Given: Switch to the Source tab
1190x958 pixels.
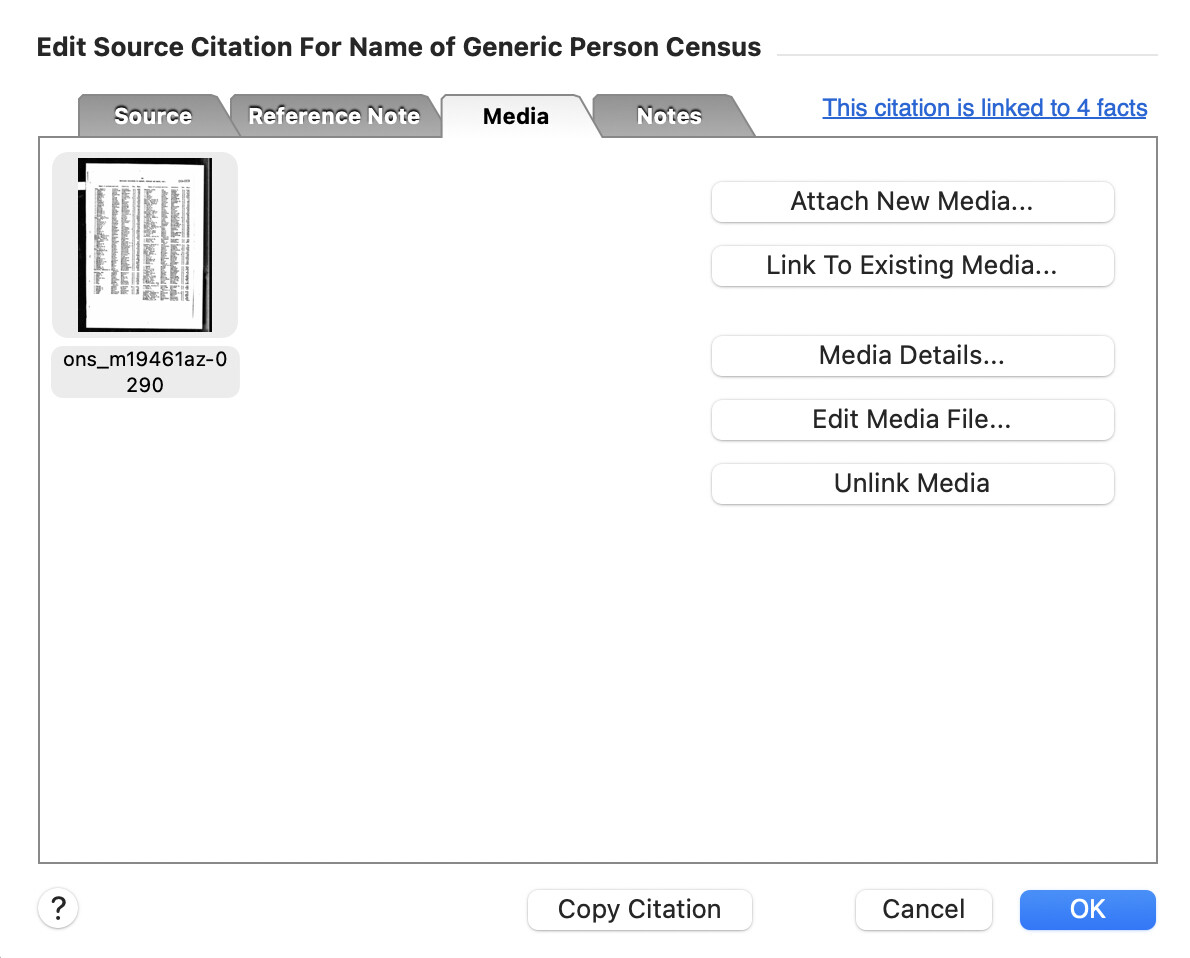Looking at the screenshot, I should click(x=153, y=115).
